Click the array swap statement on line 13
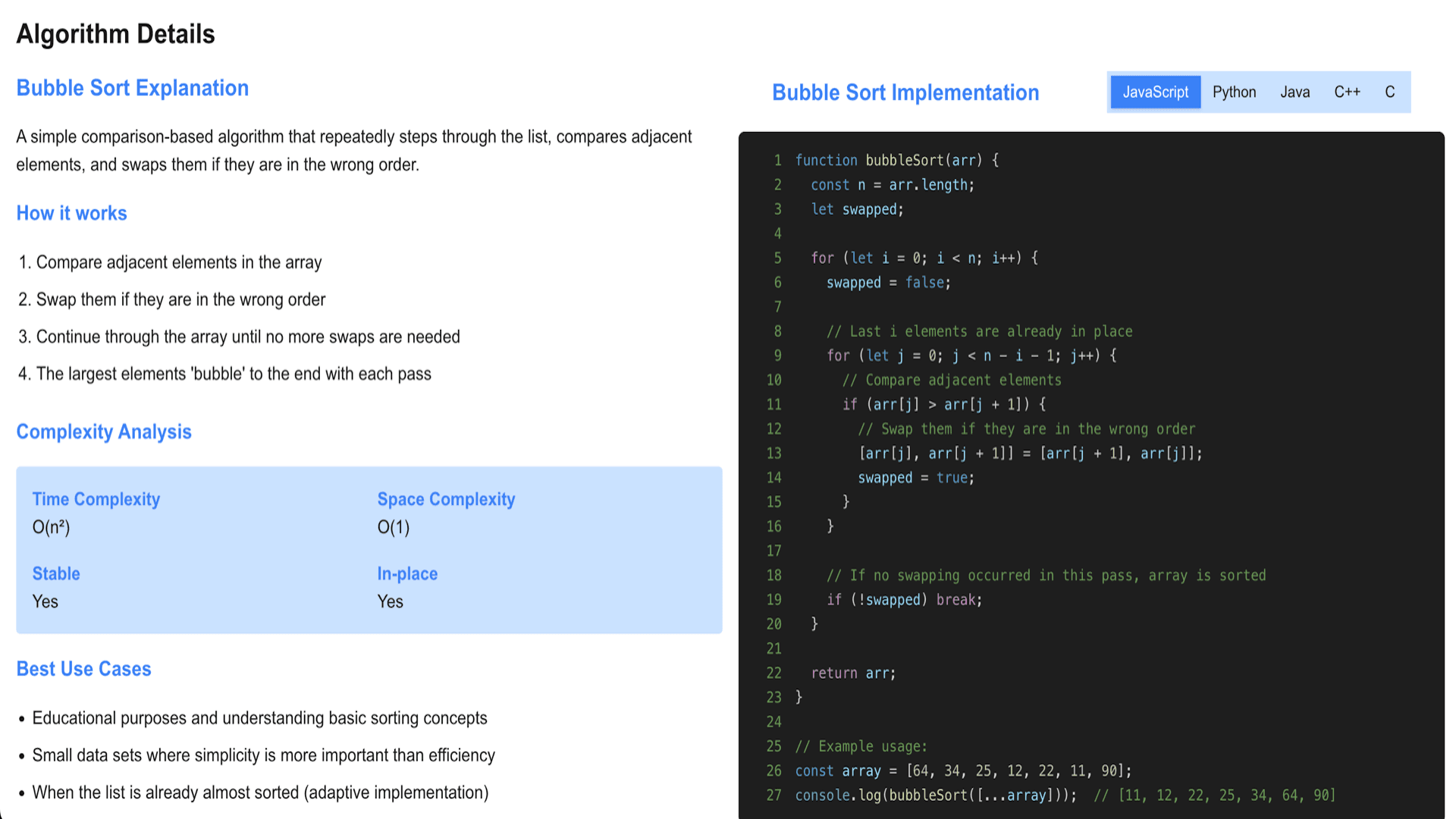 (1030, 453)
